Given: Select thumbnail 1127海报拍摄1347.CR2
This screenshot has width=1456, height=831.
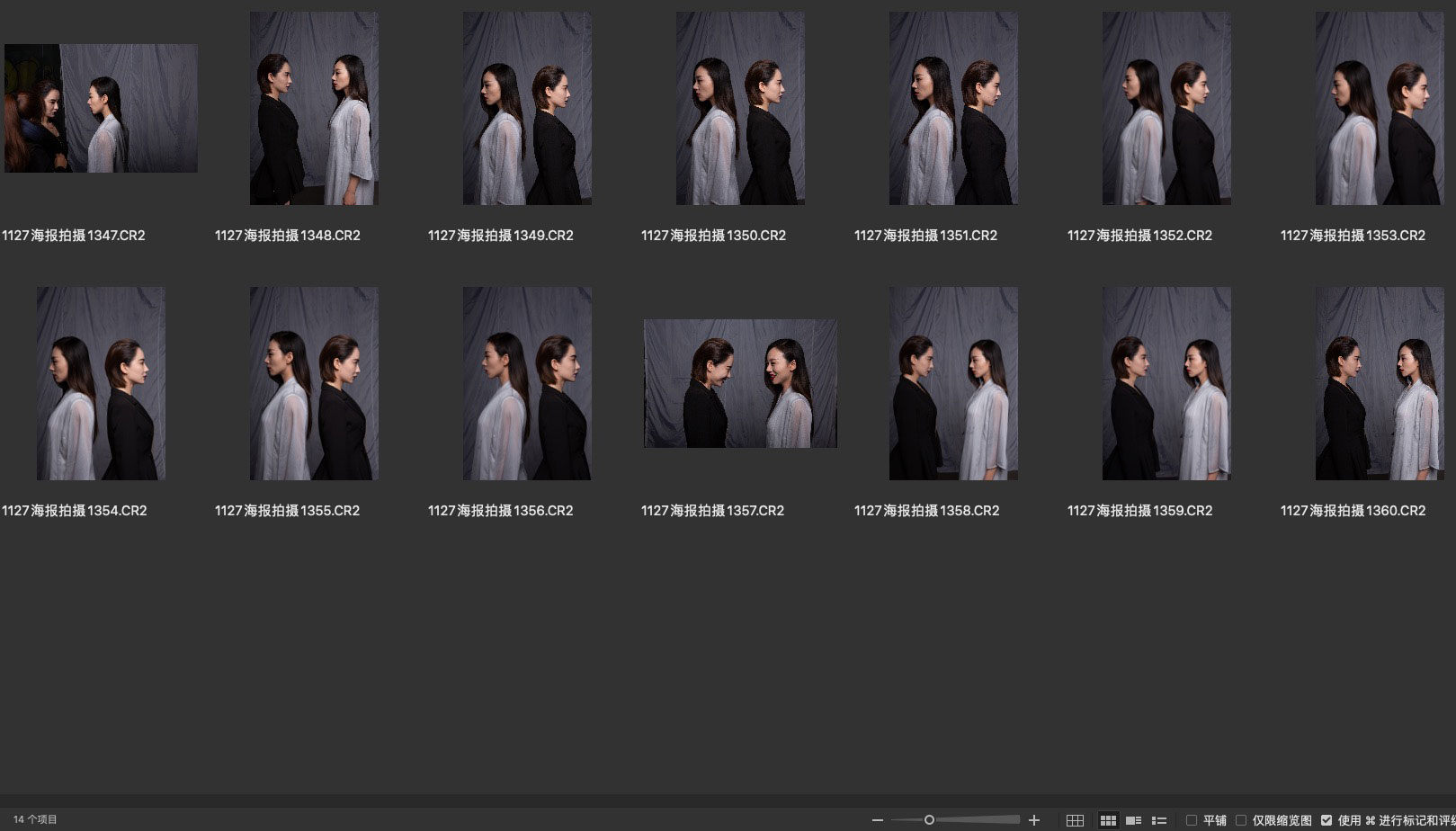Looking at the screenshot, I should click(x=101, y=108).
